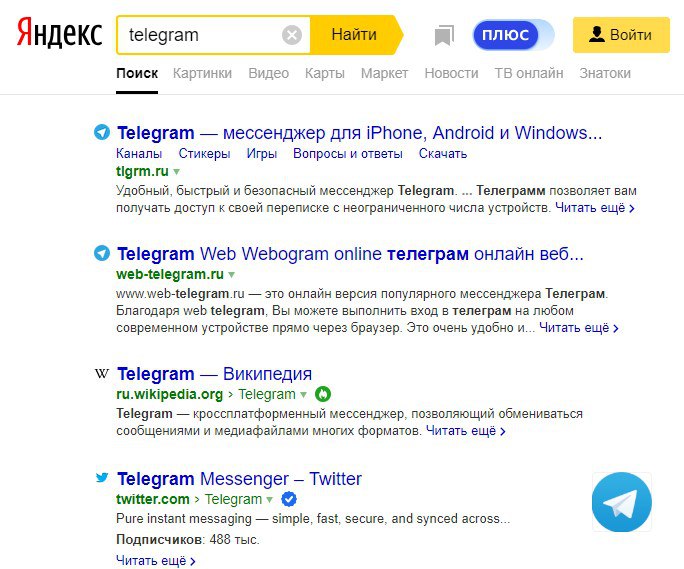Click green badge icon beside ru.wikipedia.org

[323, 394]
